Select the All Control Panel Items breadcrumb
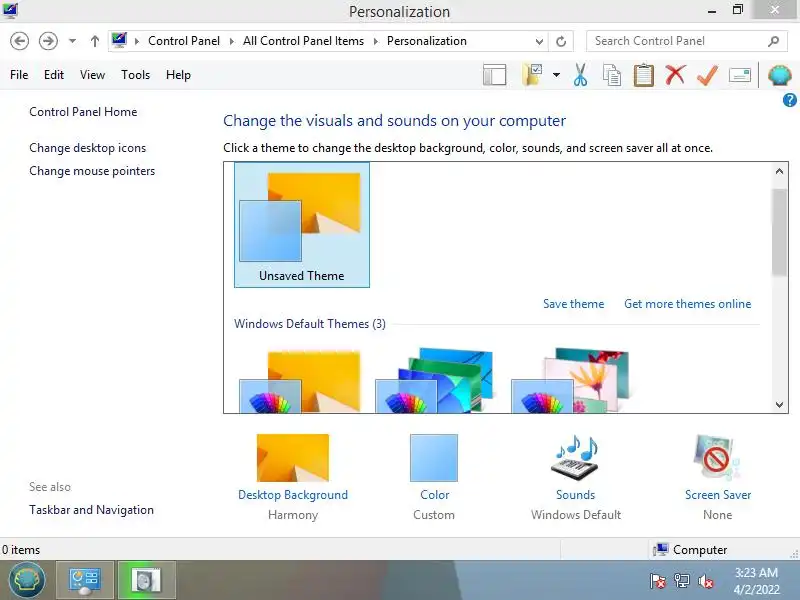 click(x=304, y=41)
